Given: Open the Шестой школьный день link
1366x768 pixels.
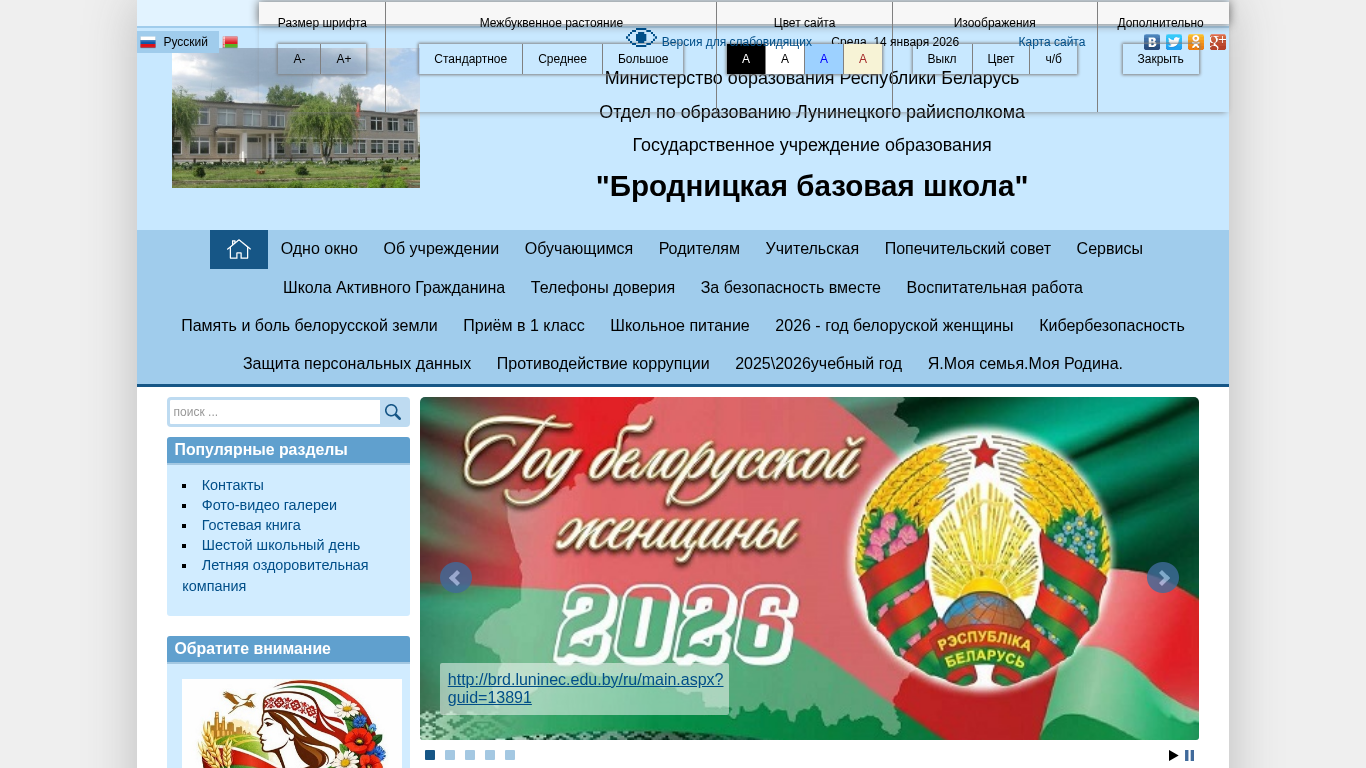Looking at the screenshot, I should coord(281,545).
